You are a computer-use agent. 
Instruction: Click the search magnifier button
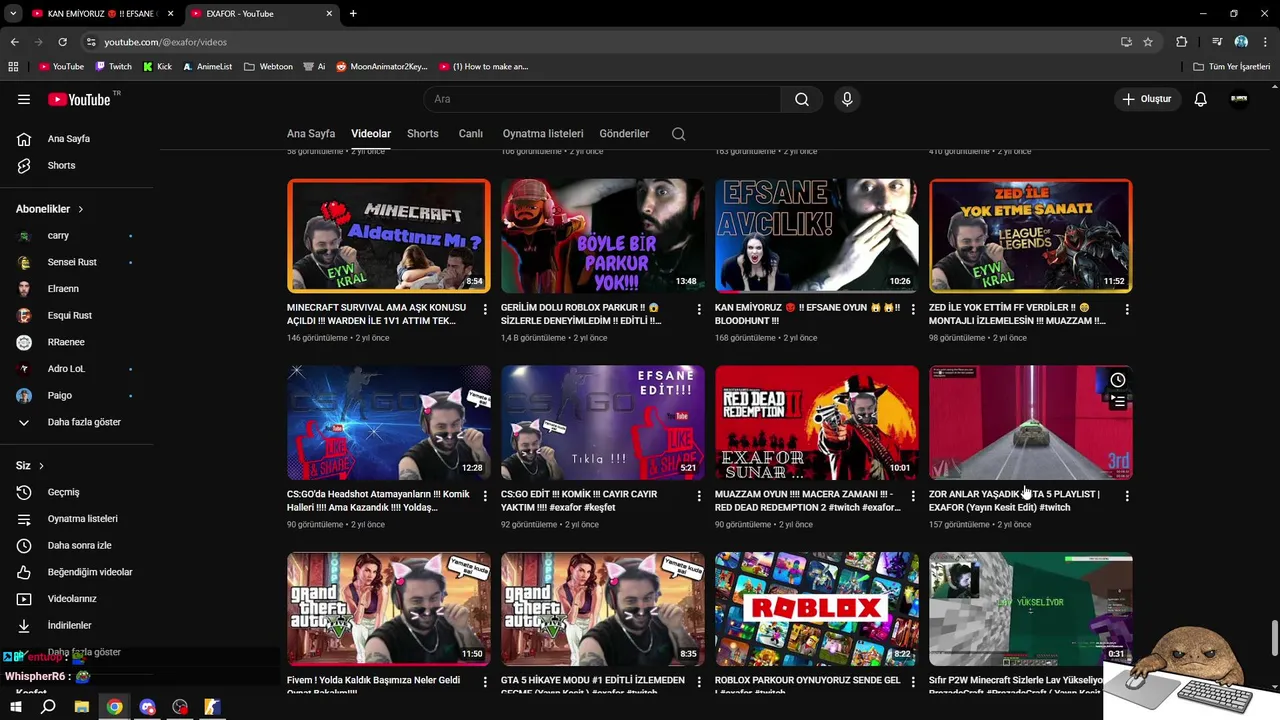[x=802, y=99]
